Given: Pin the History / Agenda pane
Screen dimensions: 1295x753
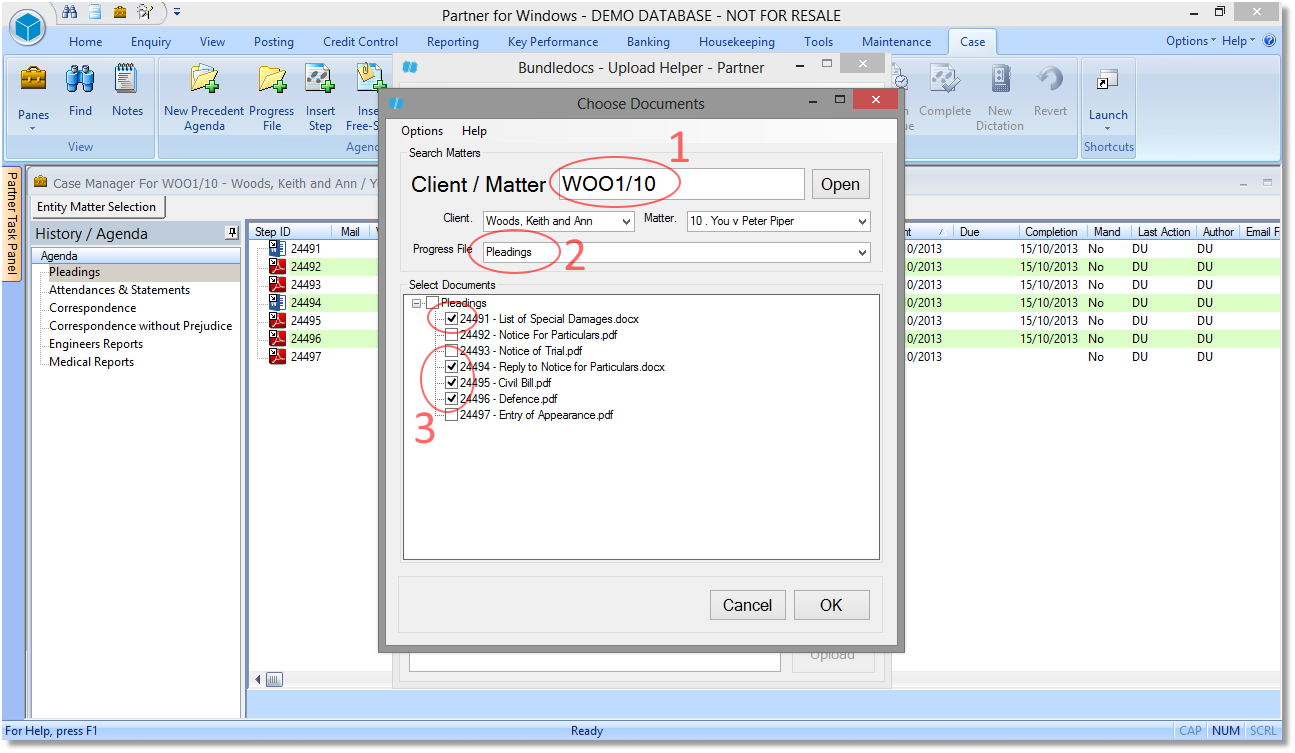Looking at the screenshot, I should (x=232, y=233).
